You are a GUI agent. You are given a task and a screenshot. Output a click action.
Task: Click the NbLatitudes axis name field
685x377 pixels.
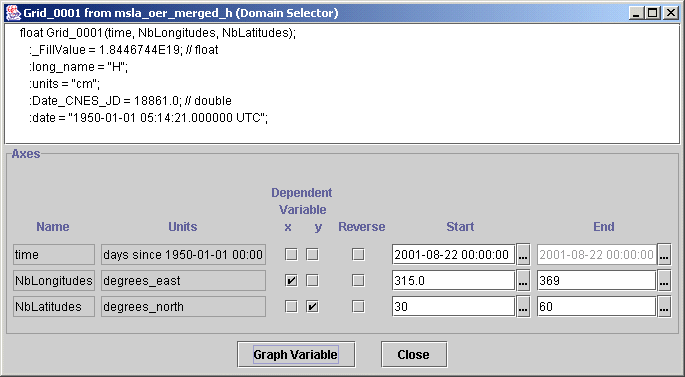54,307
